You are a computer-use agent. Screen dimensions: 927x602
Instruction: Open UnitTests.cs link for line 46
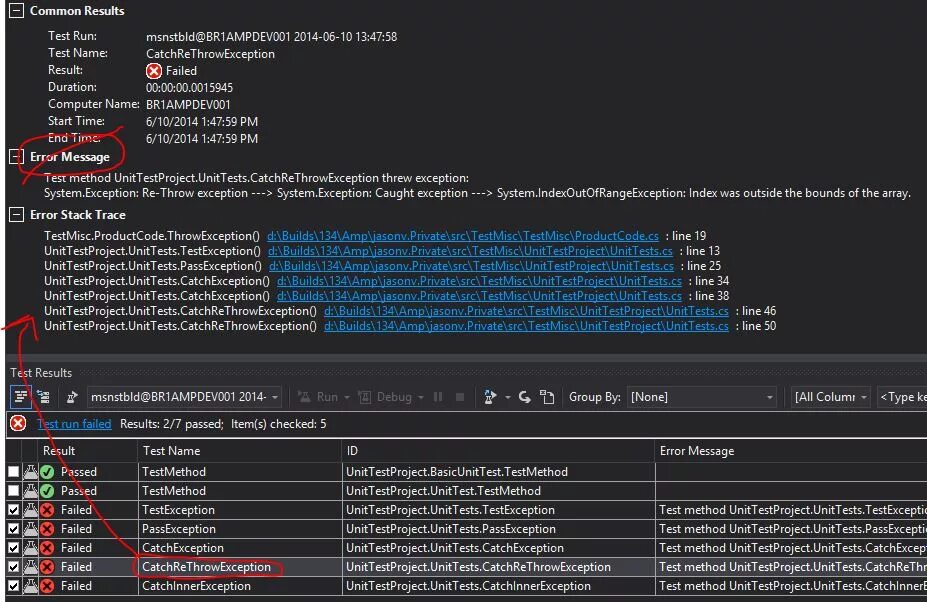point(526,311)
